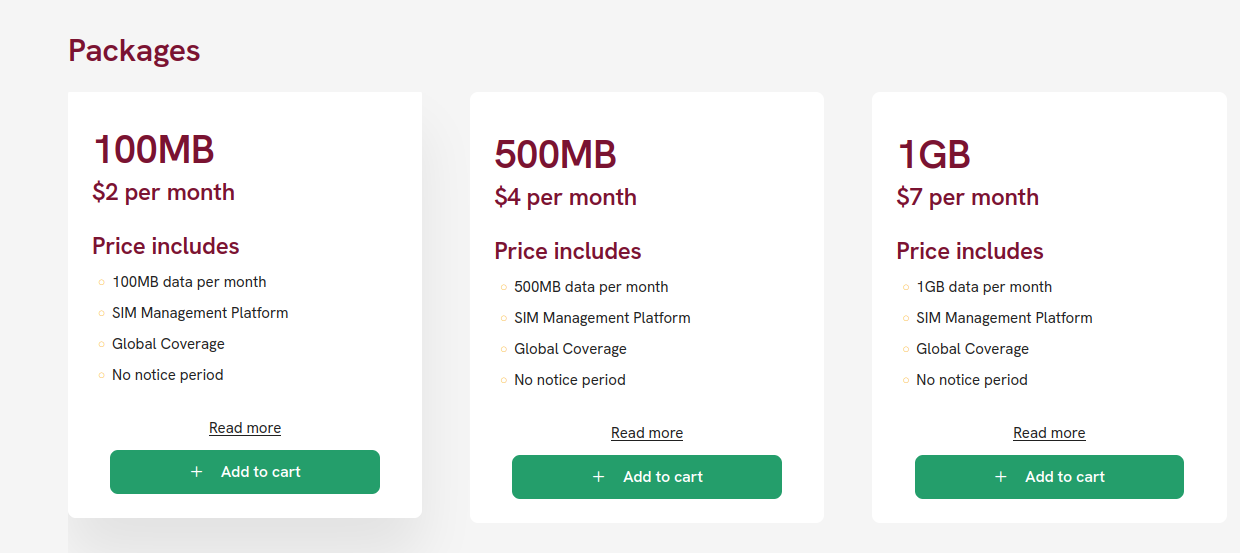Viewport: 1240px width, 553px height.
Task: Click the plus icon on 1GB Add to cart
Action: click(x=1001, y=477)
